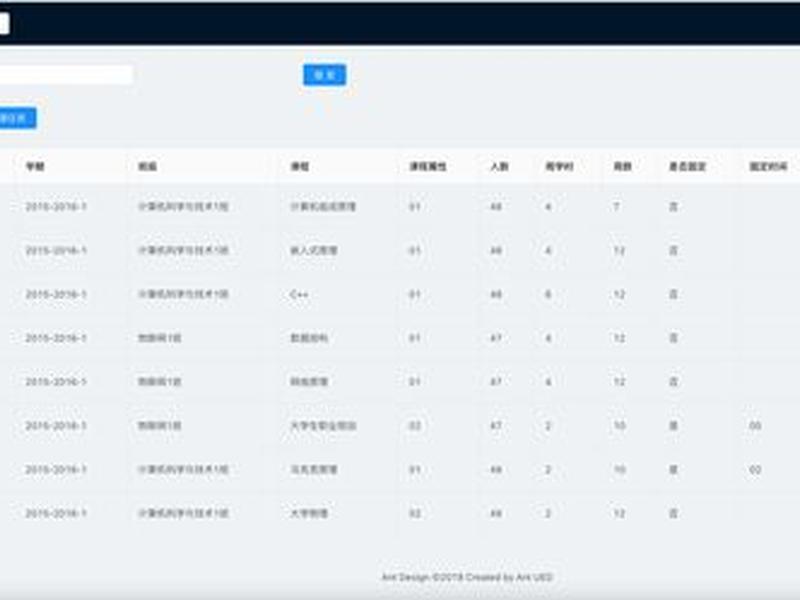Screen dimensions: 800x600
Task: Select the 人数 column header
Action: point(499,166)
